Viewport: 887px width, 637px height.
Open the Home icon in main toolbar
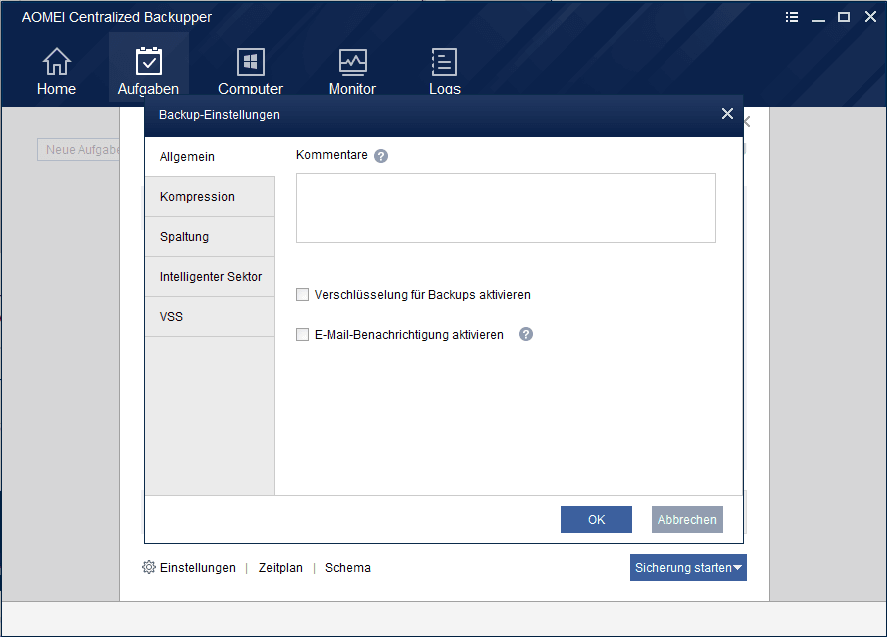coord(57,62)
